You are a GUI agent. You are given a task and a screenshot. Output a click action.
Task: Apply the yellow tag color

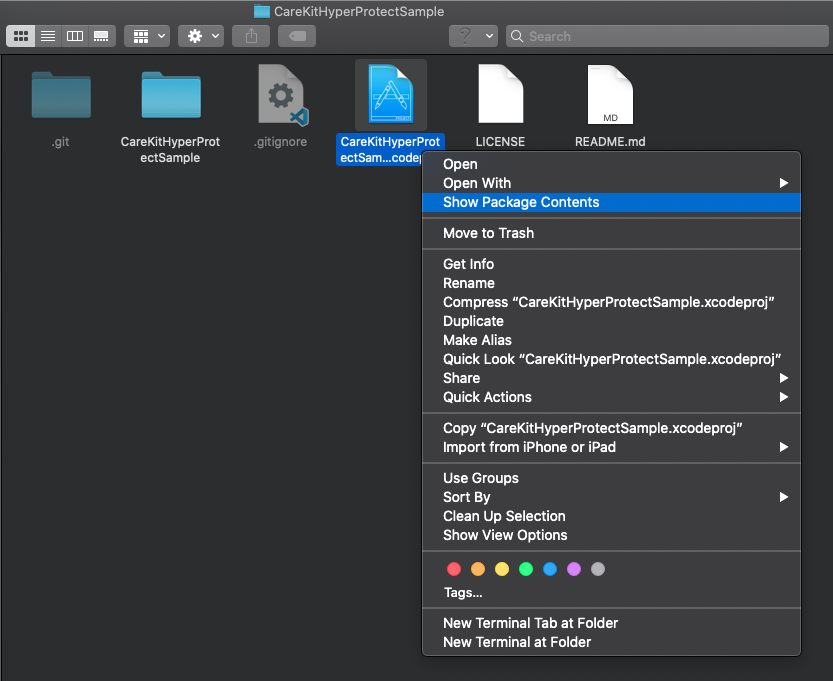coord(502,569)
